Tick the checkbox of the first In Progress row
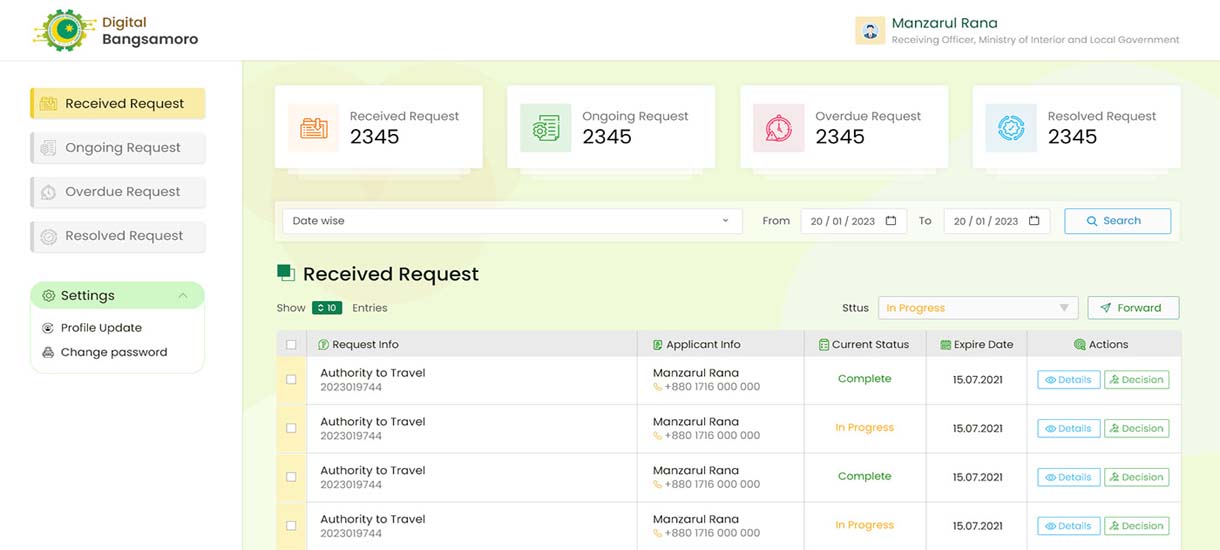The height and width of the screenshot is (550, 1220). pyautogui.click(x=291, y=428)
